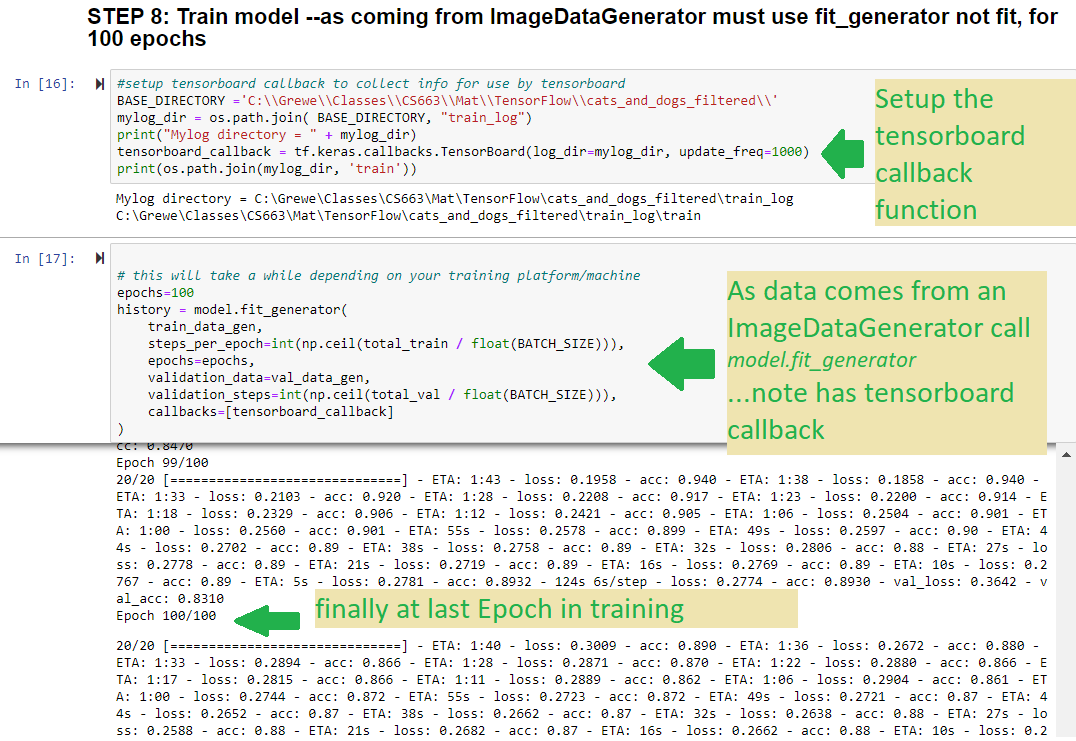
Task: Click the run icon beside In [17]
Action: click(x=99, y=258)
